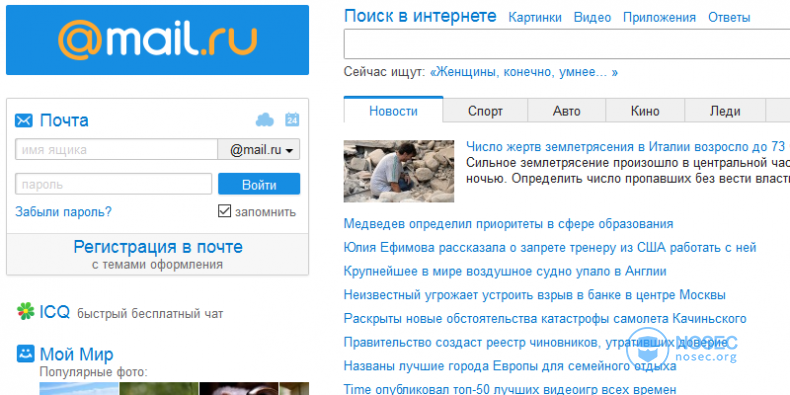Click Поиск в интернете heading link

point(420,16)
